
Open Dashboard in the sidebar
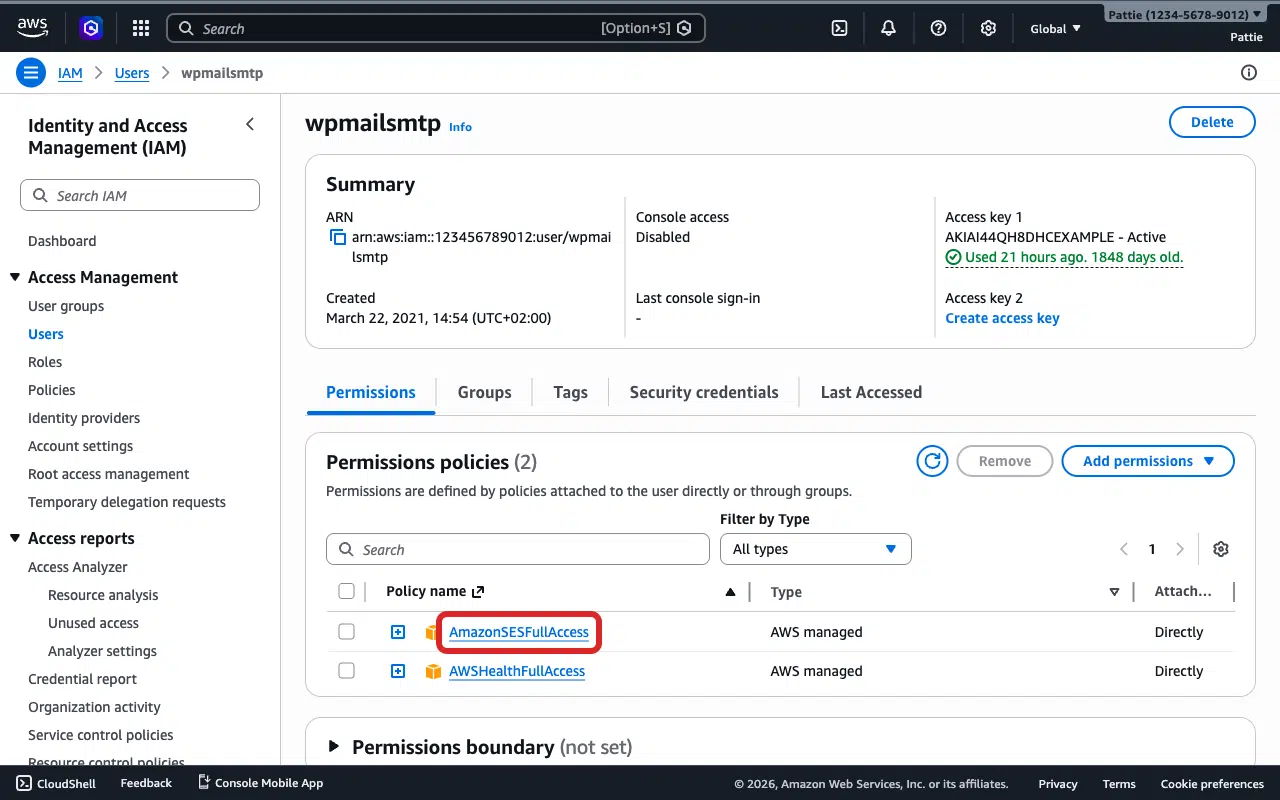click(62, 241)
